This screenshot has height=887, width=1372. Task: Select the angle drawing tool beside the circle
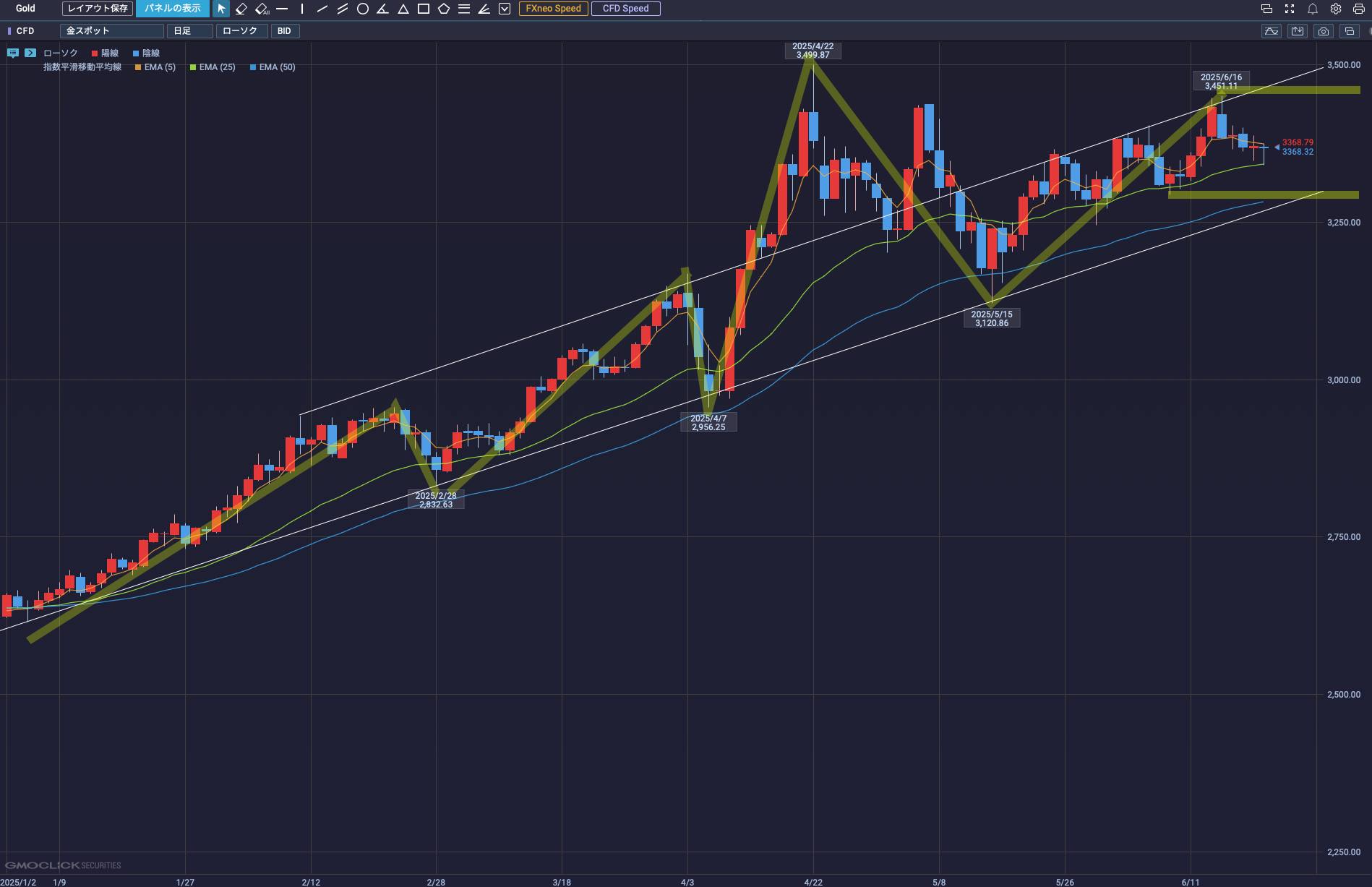(x=383, y=9)
